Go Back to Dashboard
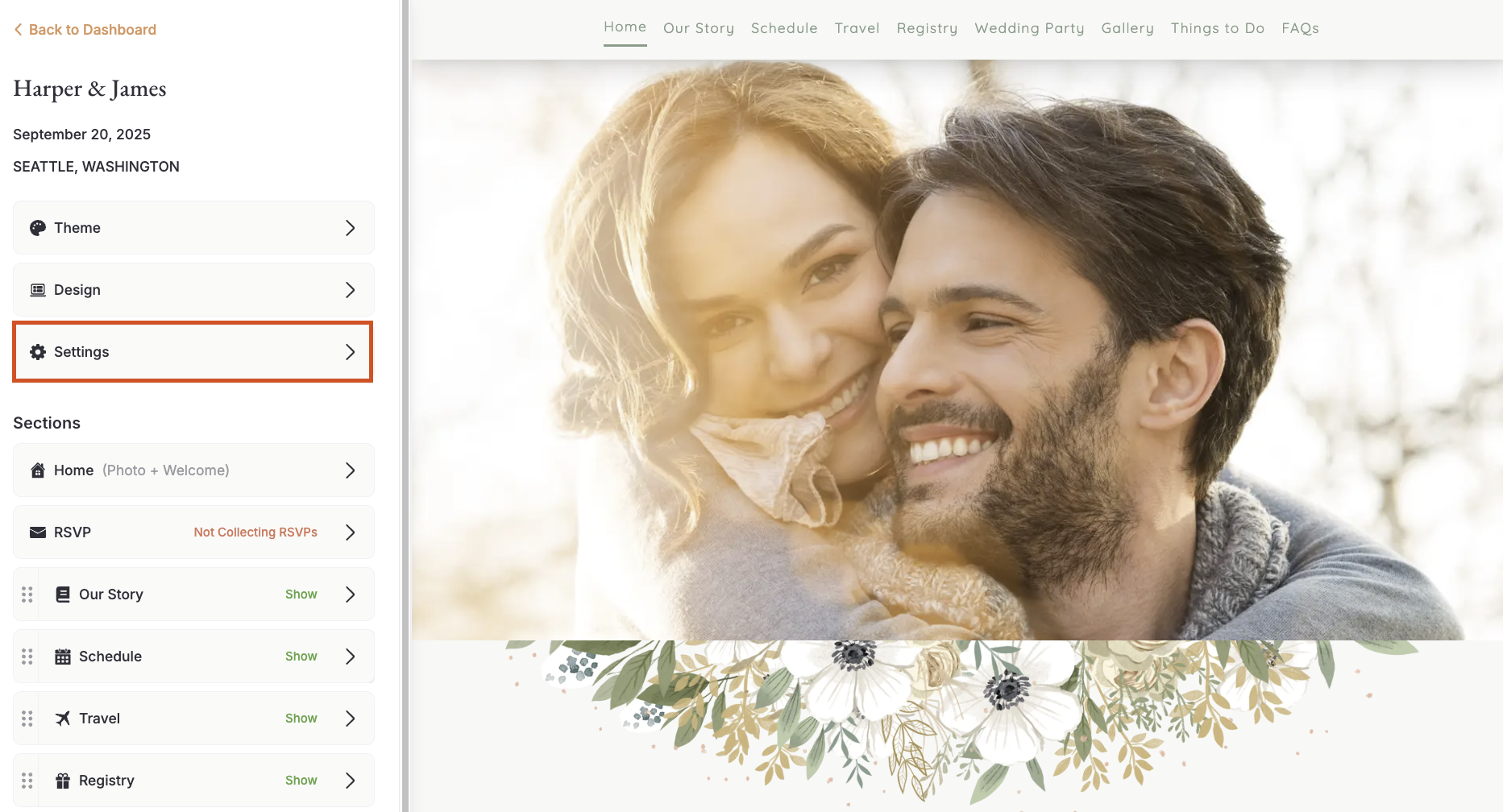1503x812 pixels. tap(85, 30)
